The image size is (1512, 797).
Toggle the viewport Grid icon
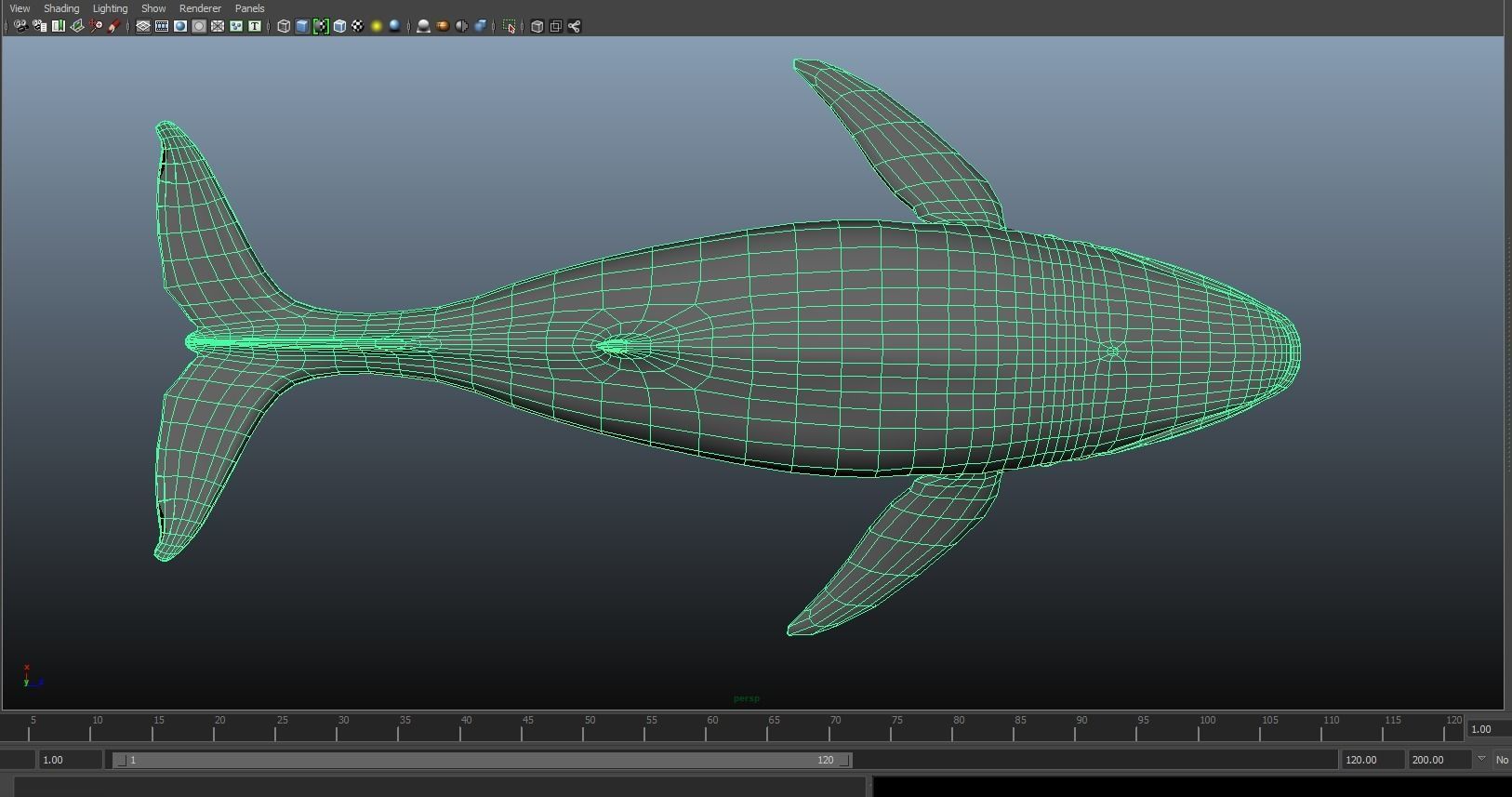(x=143, y=26)
